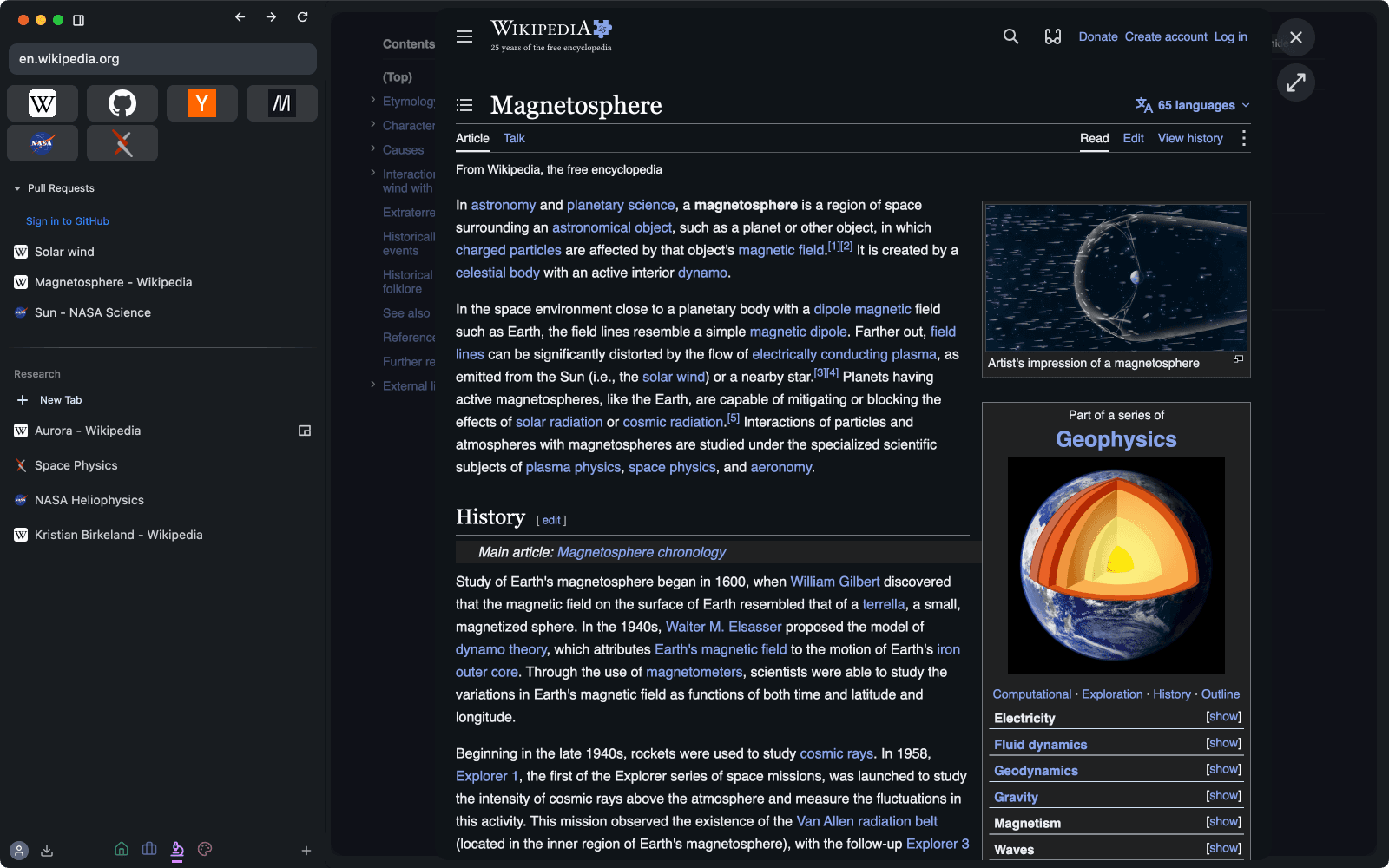Switch to Aurora - Wikipedia tab

tap(162, 431)
